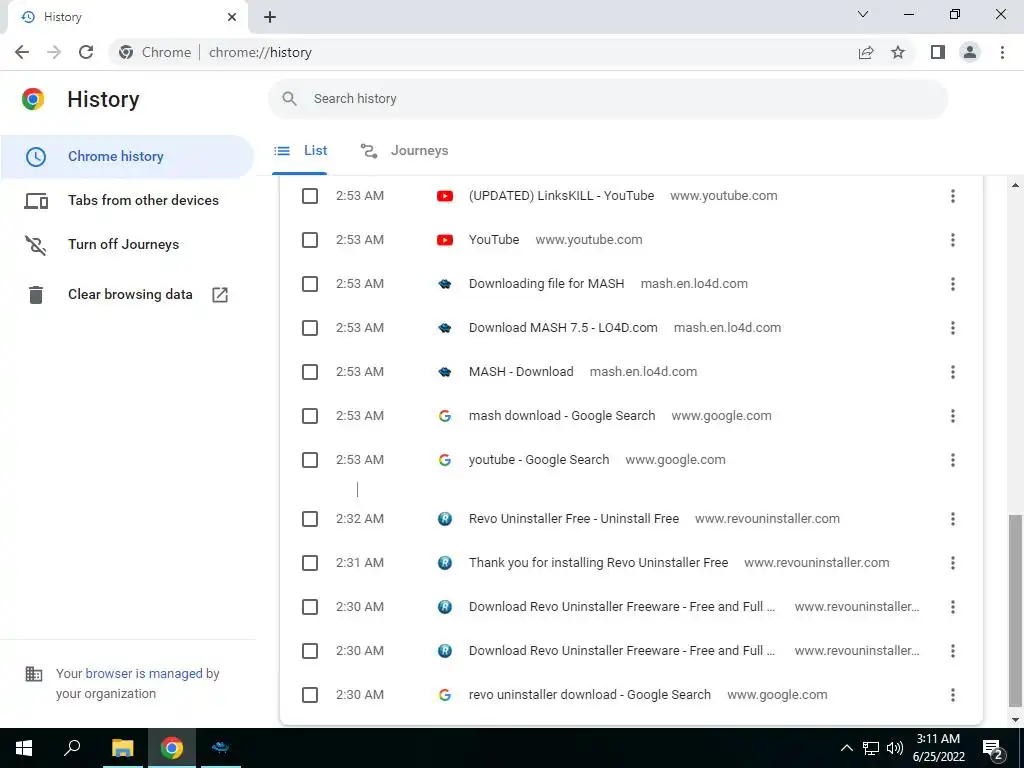Image resolution: width=1024 pixels, height=768 pixels.
Task: Click scrollbar down arrow of history list
Action: (1015, 719)
